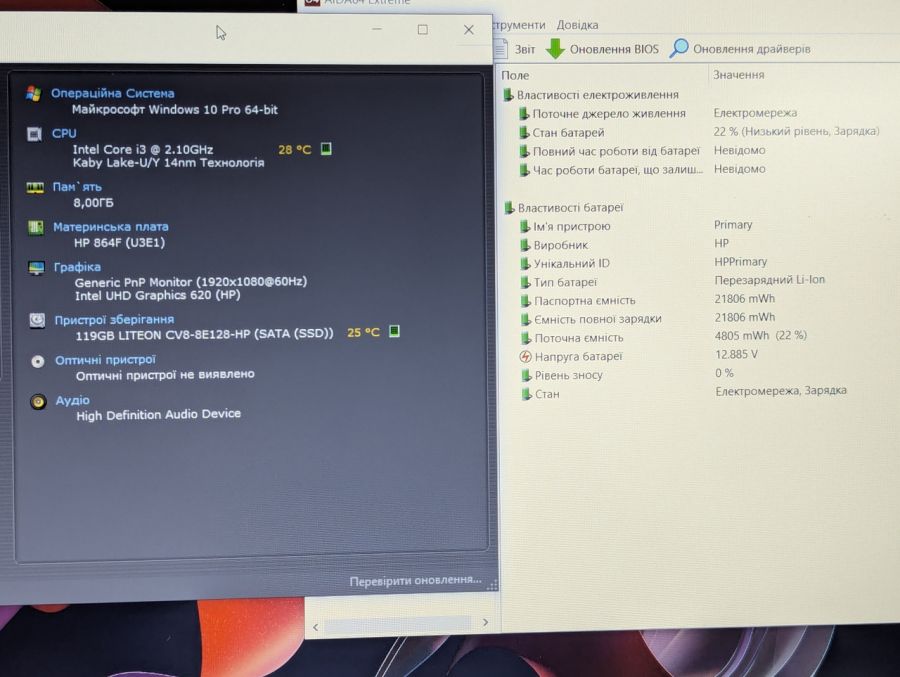The height and width of the screenshot is (677, 900).
Task: Open the Пристрої зберігання section link
Action: (114, 320)
